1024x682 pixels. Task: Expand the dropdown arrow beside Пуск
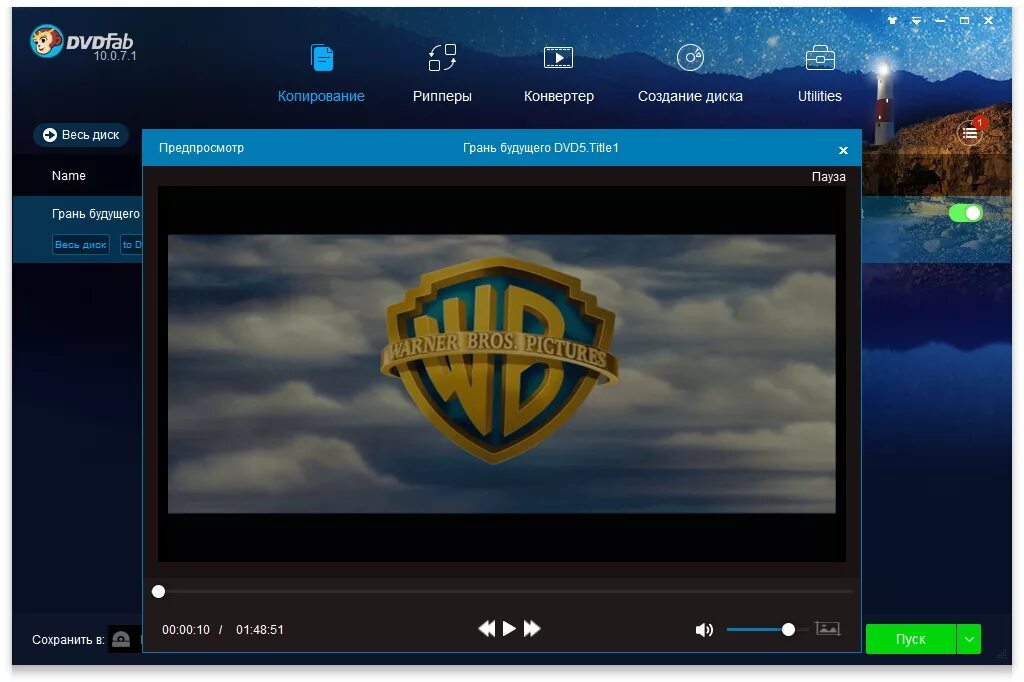(969, 639)
